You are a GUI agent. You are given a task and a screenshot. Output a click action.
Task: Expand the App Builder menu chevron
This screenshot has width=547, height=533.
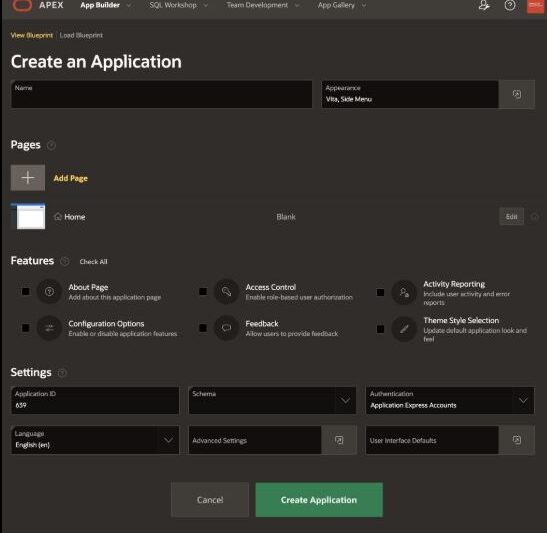[x=129, y=5]
